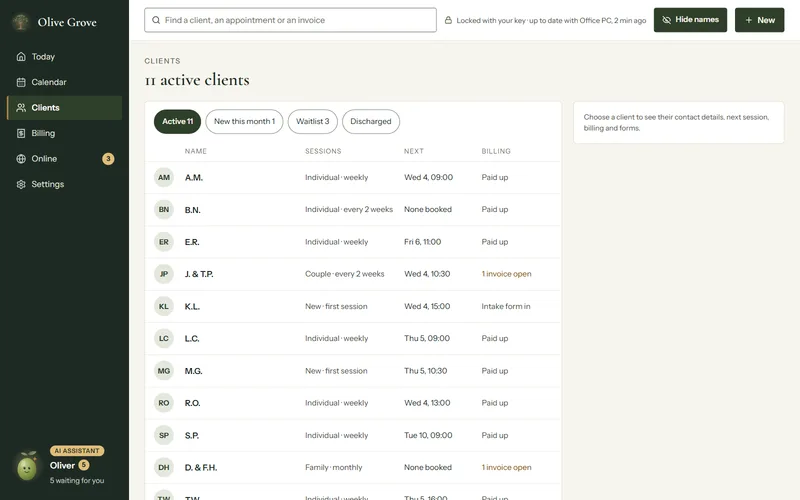This screenshot has height=500, width=800.
Task: Click the Online globe icon
Action: [21, 159]
